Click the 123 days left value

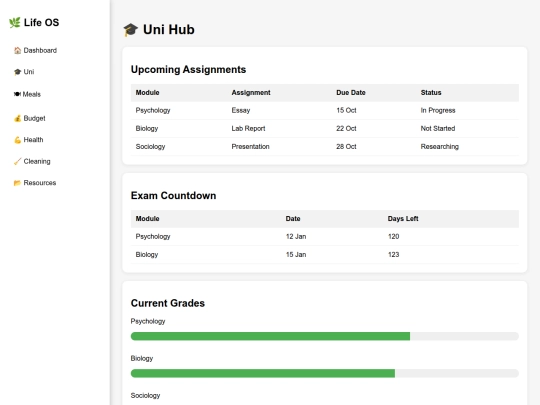[393, 255]
